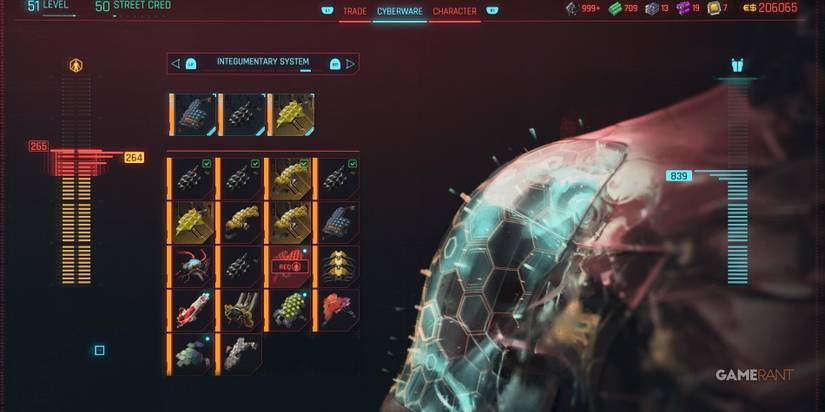
Task: Go to next cyberware category arrow
Action: tap(350, 64)
